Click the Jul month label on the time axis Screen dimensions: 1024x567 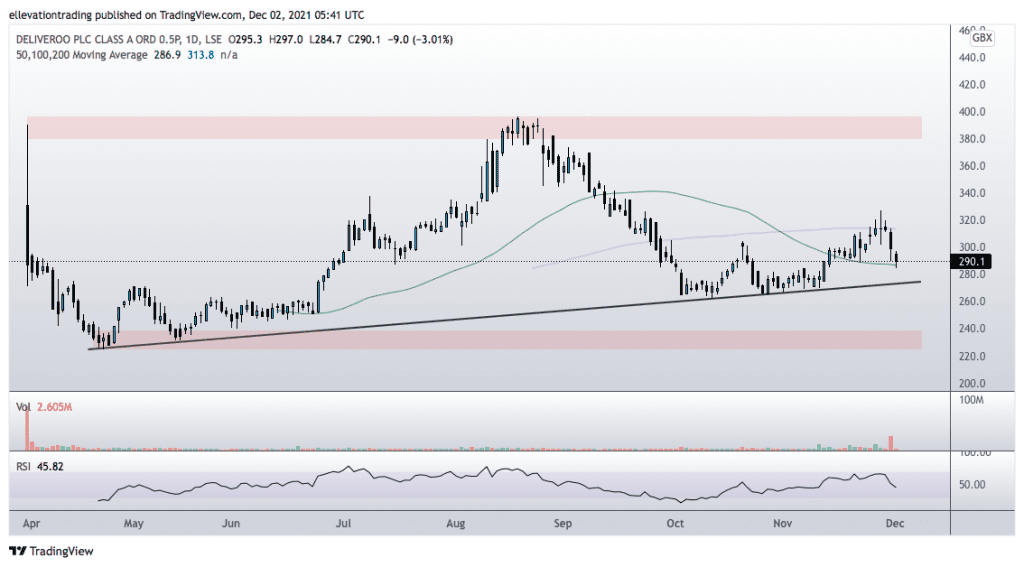344,523
